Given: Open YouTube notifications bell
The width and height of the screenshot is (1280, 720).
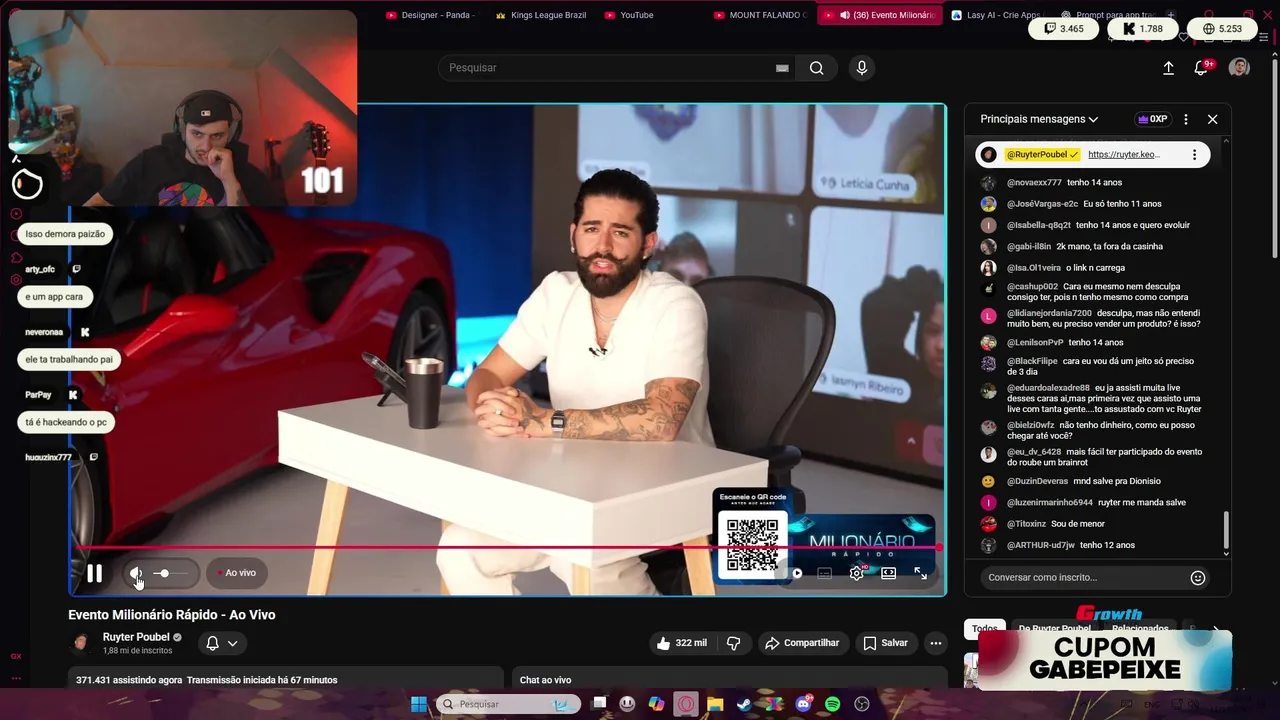Looking at the screenshot, I should (x=1202, y=68).
